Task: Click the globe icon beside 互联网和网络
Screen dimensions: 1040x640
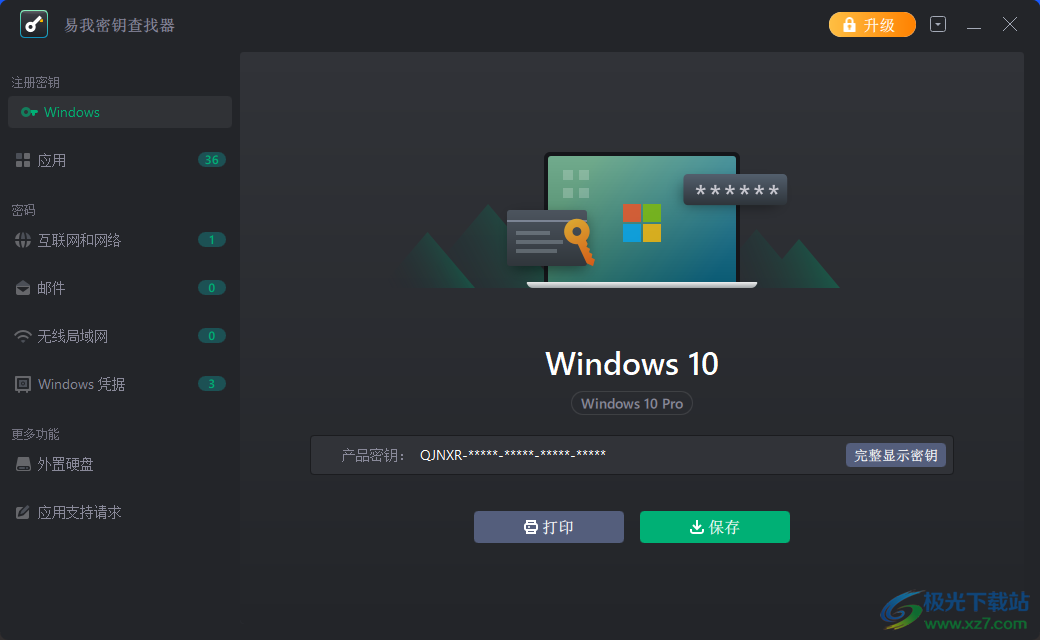Action: (23, 240)
